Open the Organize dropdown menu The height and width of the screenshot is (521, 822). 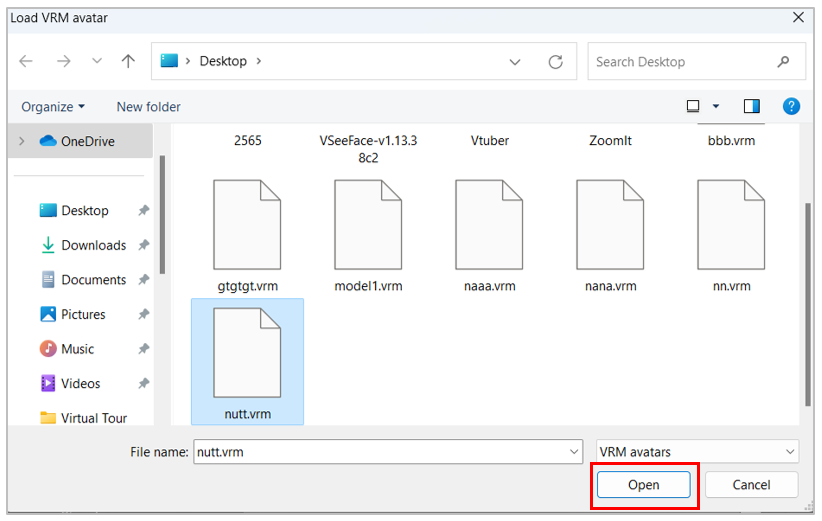click(53, 107)
